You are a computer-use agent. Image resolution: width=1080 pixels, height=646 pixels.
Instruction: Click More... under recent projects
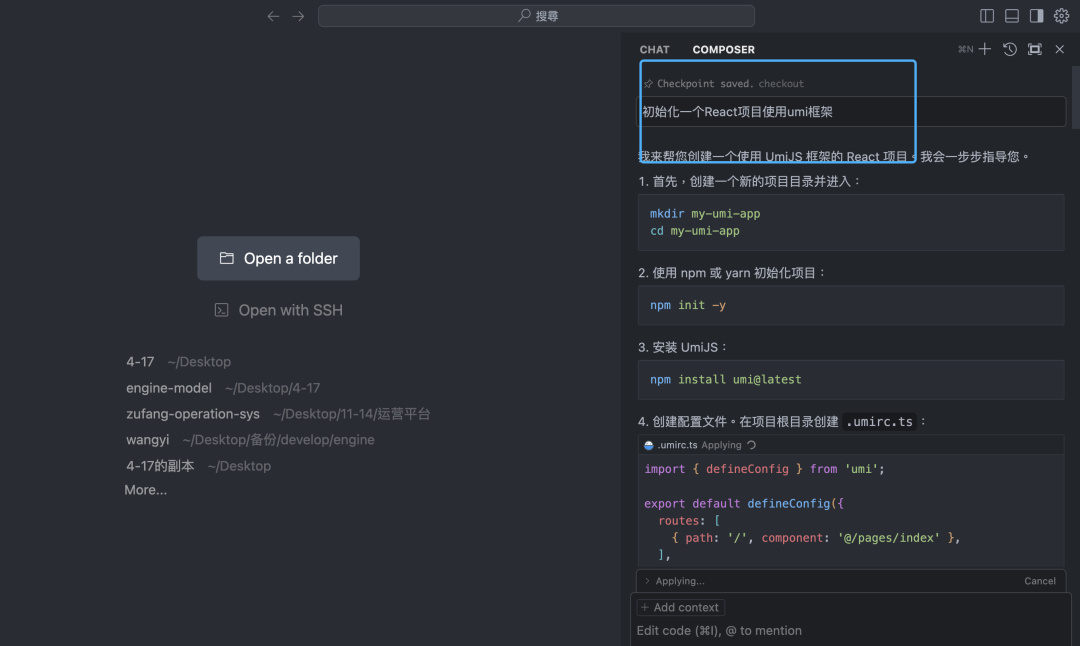pos(145,490)
